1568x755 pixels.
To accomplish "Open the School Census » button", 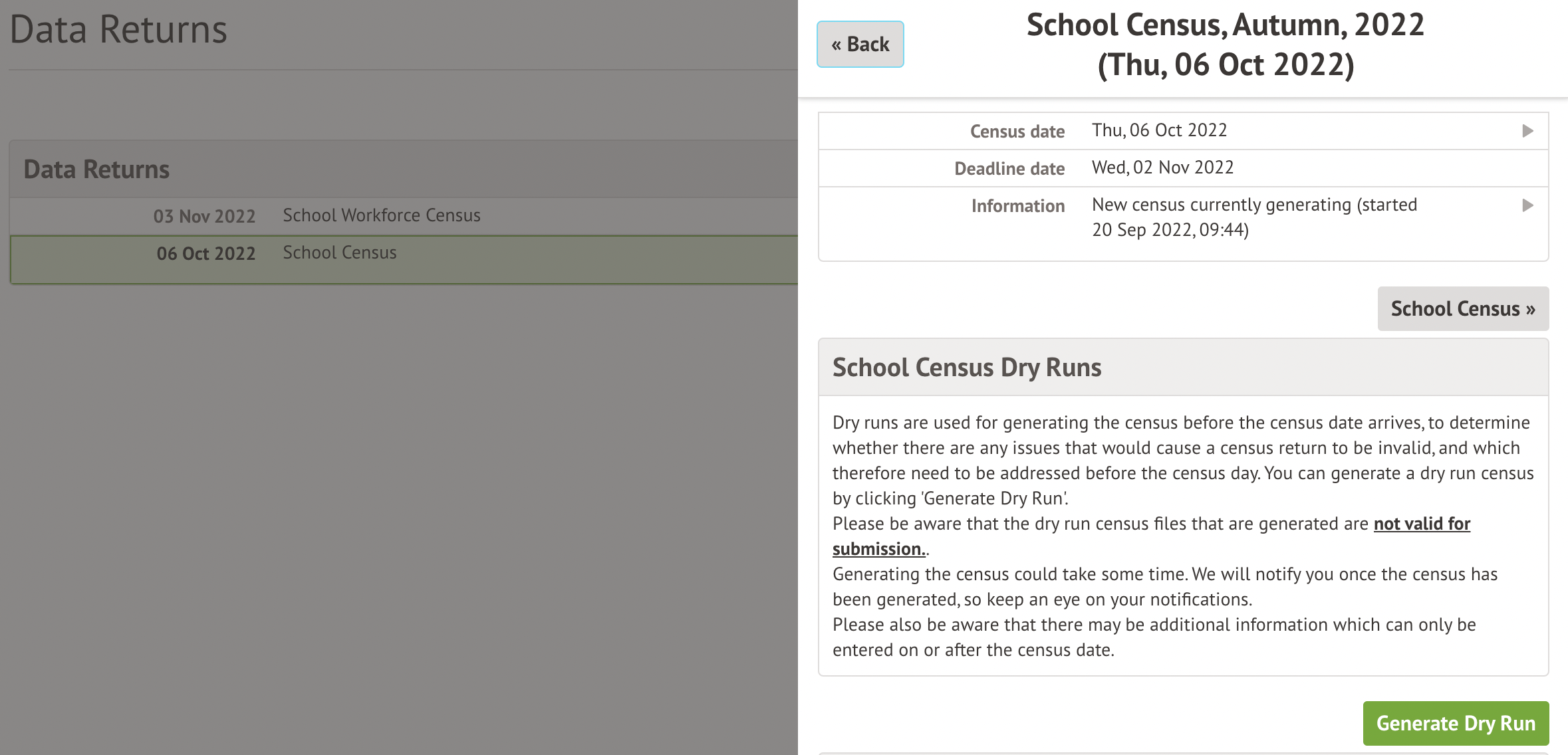I will point(1462,309).
